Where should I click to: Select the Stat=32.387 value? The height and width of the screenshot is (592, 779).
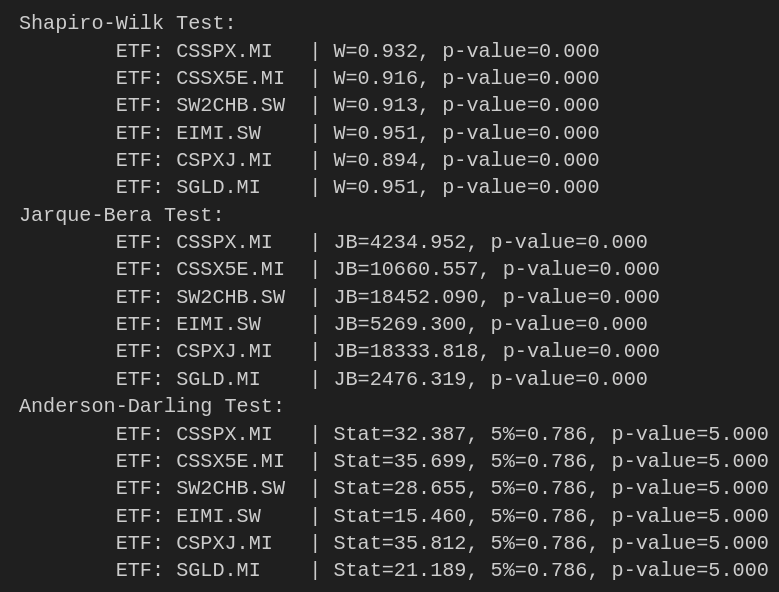tap(399, 434)
